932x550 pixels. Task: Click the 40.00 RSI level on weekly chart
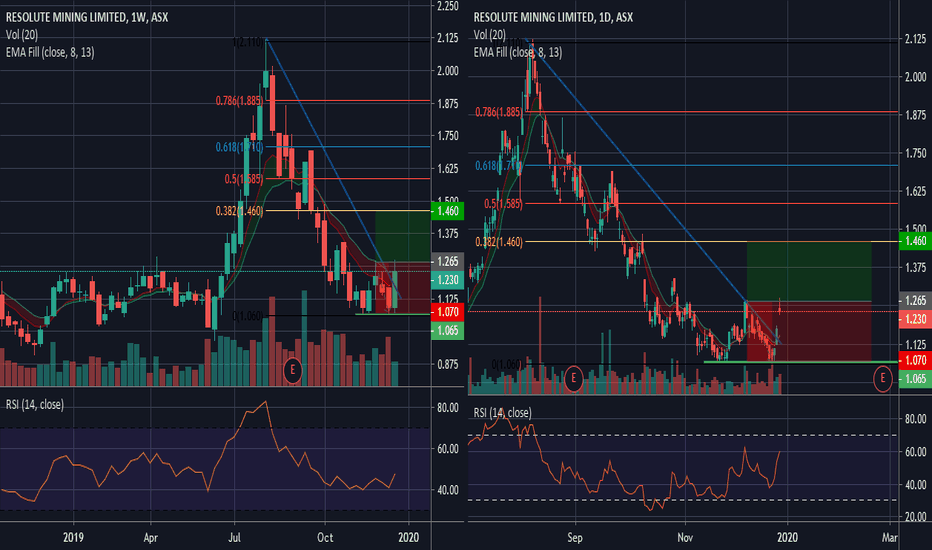point(448,490)
